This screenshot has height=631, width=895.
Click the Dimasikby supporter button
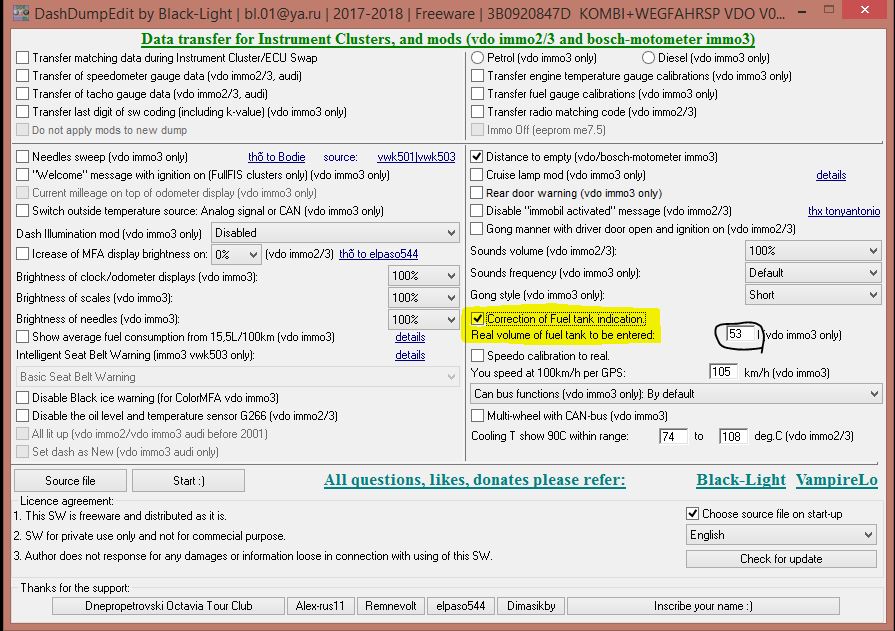(531, 606)
